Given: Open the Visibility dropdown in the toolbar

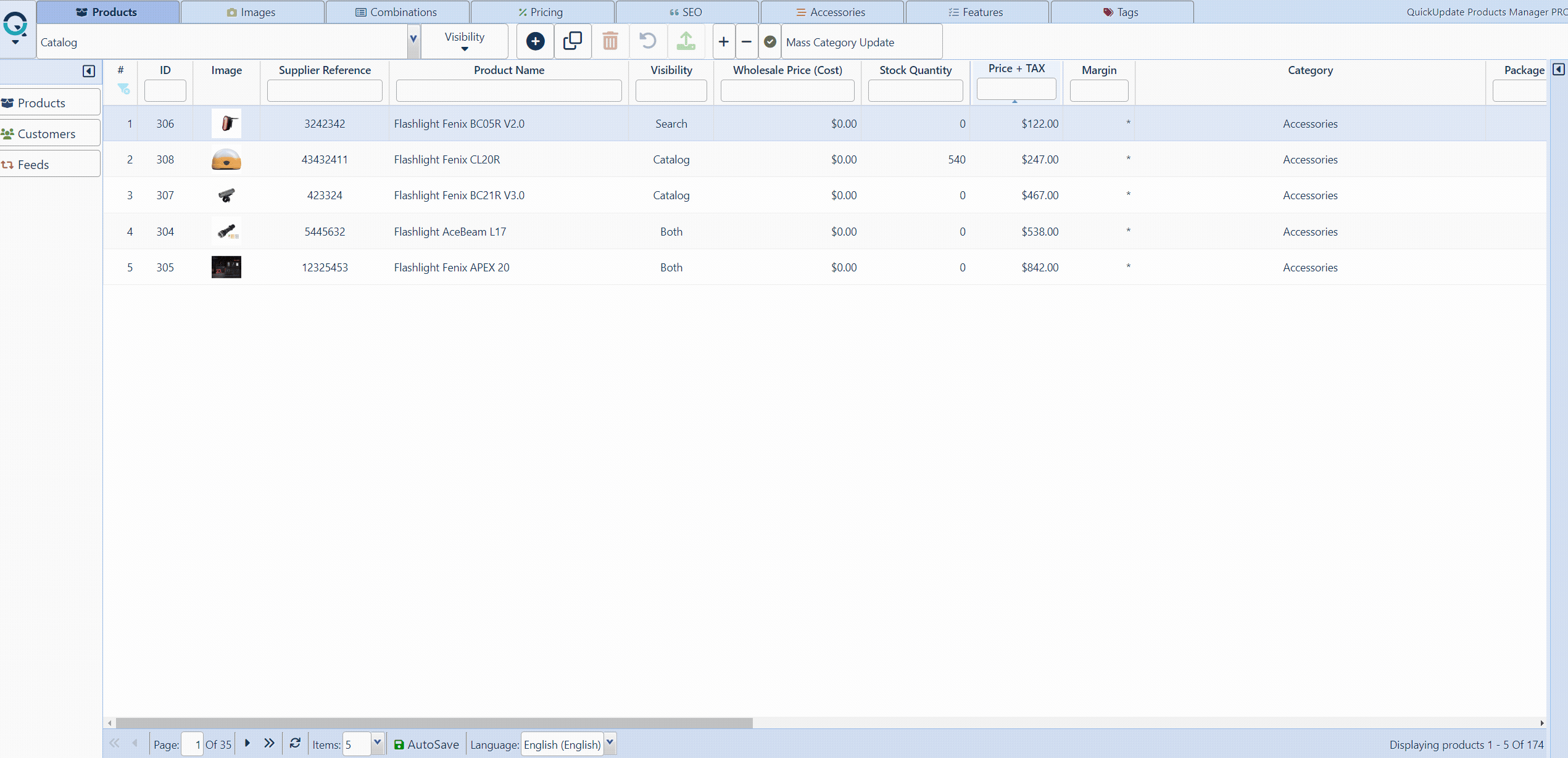Looking at the screenshot, I should pos(464,41).
